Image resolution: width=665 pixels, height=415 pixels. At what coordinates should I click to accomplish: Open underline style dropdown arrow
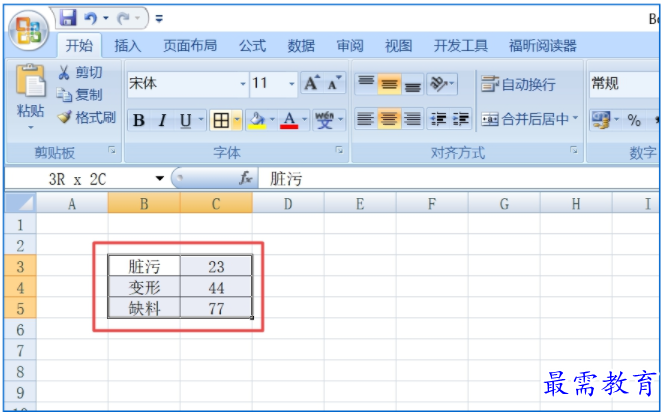click(201, 120)
